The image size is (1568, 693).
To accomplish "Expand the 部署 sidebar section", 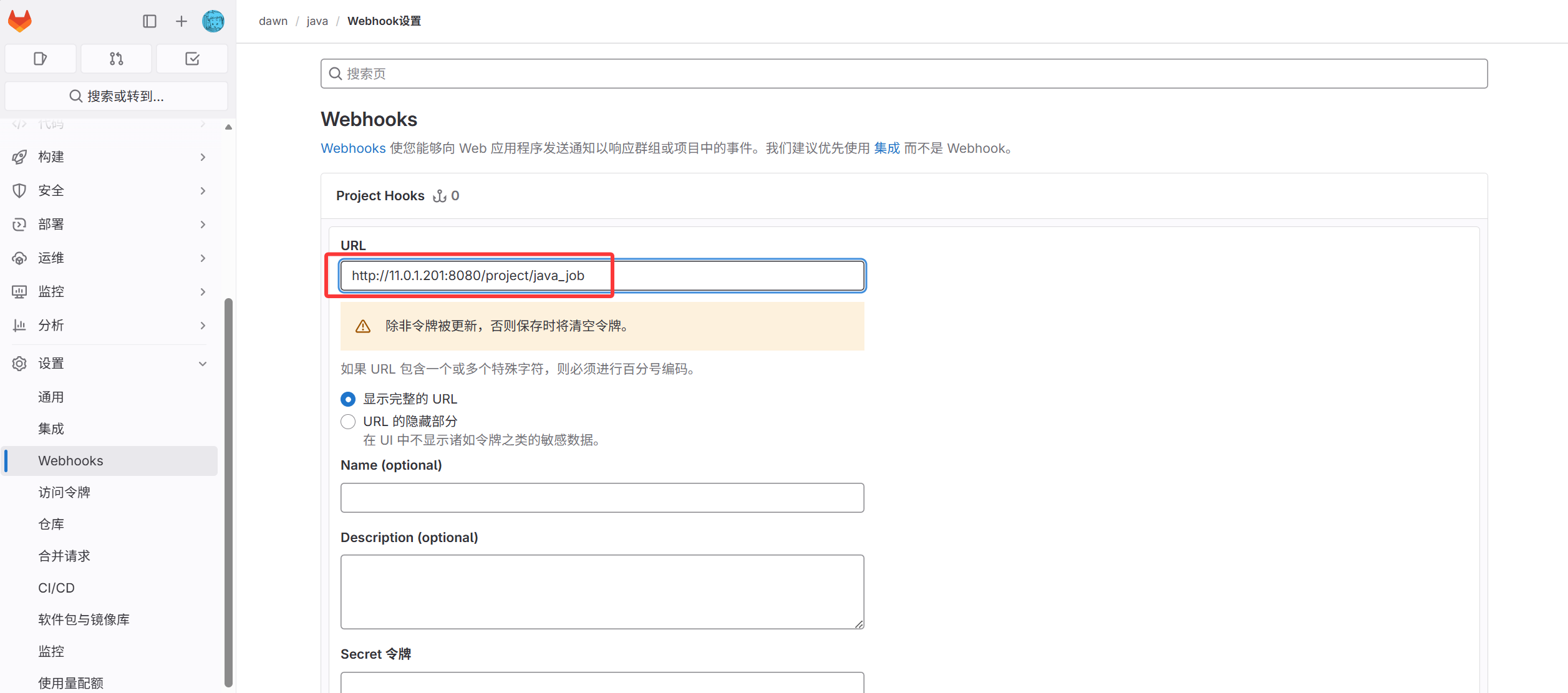I will click(x=110, y=224).
